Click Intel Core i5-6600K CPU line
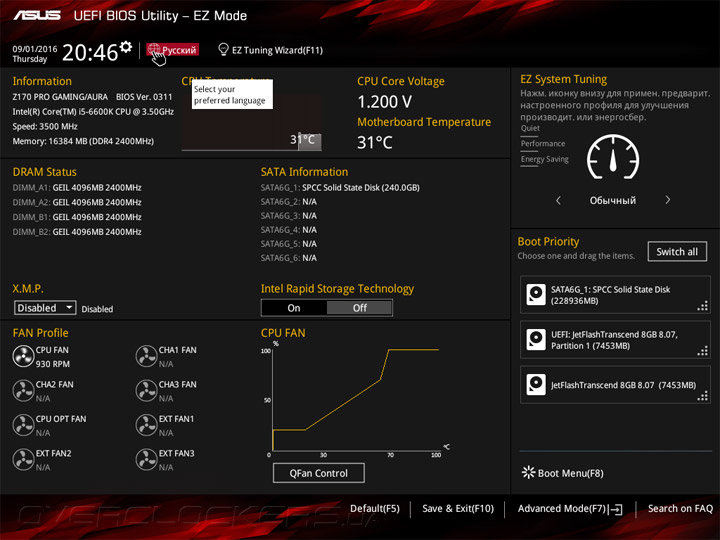The height and width of the screenshot is (540, 720). pos(93,112)
